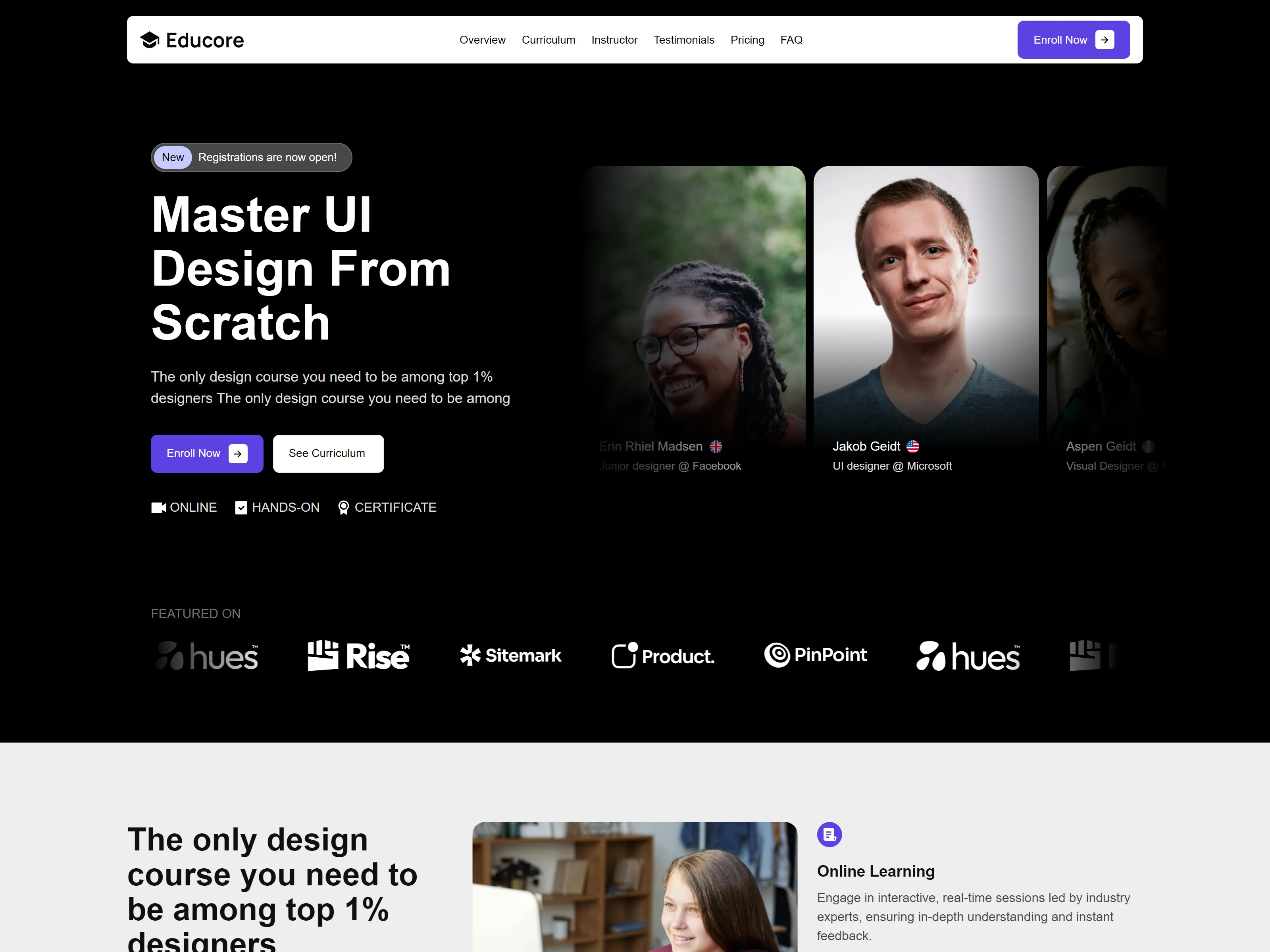Click the award ribbon CERTIFICATE icon
Screen dimensions: 1270x952
(343, 508)
